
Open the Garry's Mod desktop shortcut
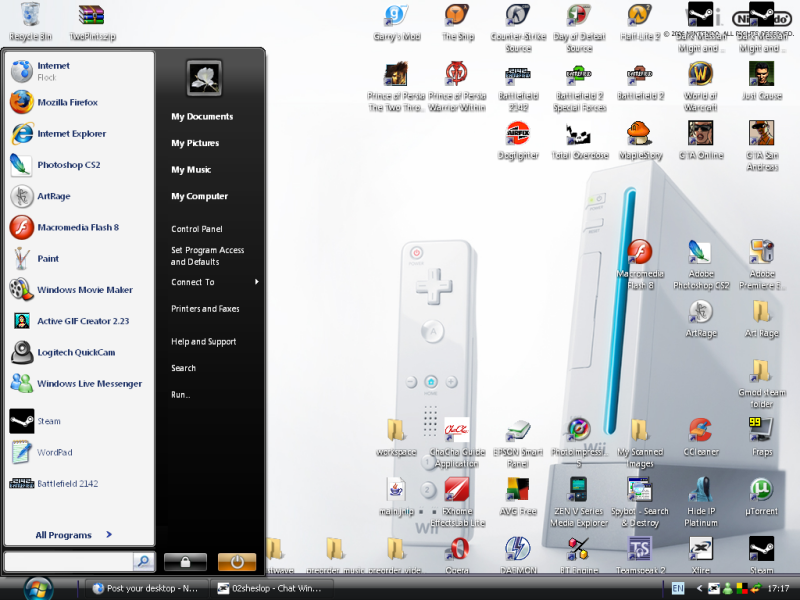pyautogui.click(x=397, y=21)
